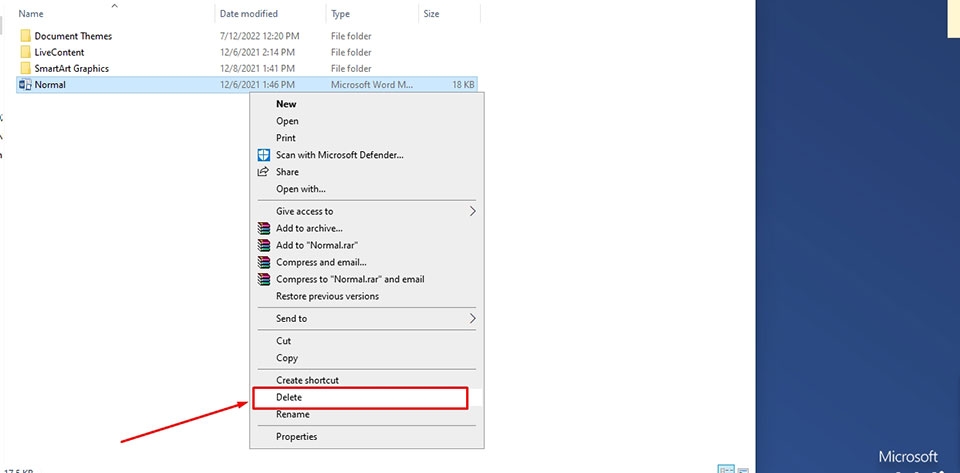Click the date 12/8/2021 1:41 PM
The image size is (960, 473).
click(x=258, y=69)
